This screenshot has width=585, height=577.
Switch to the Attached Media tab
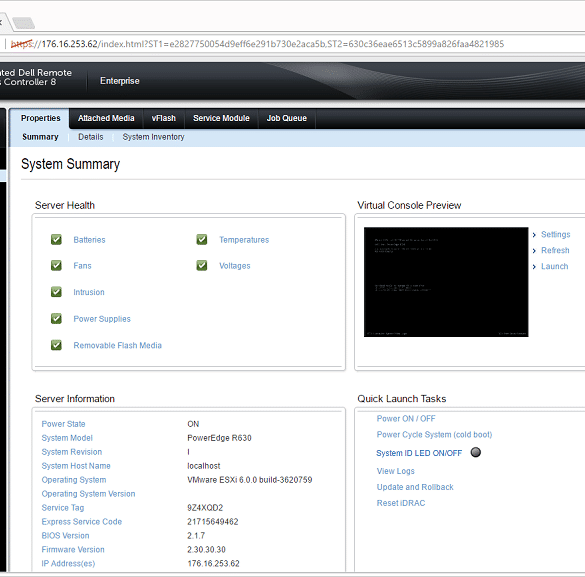tap(106, 118)
